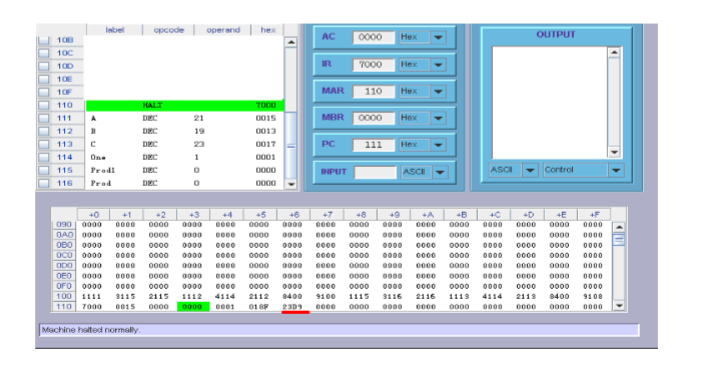Open the OUTPUT Control dropdown
This screenshot has width=712, height=370.
click(x=616, y=170)
